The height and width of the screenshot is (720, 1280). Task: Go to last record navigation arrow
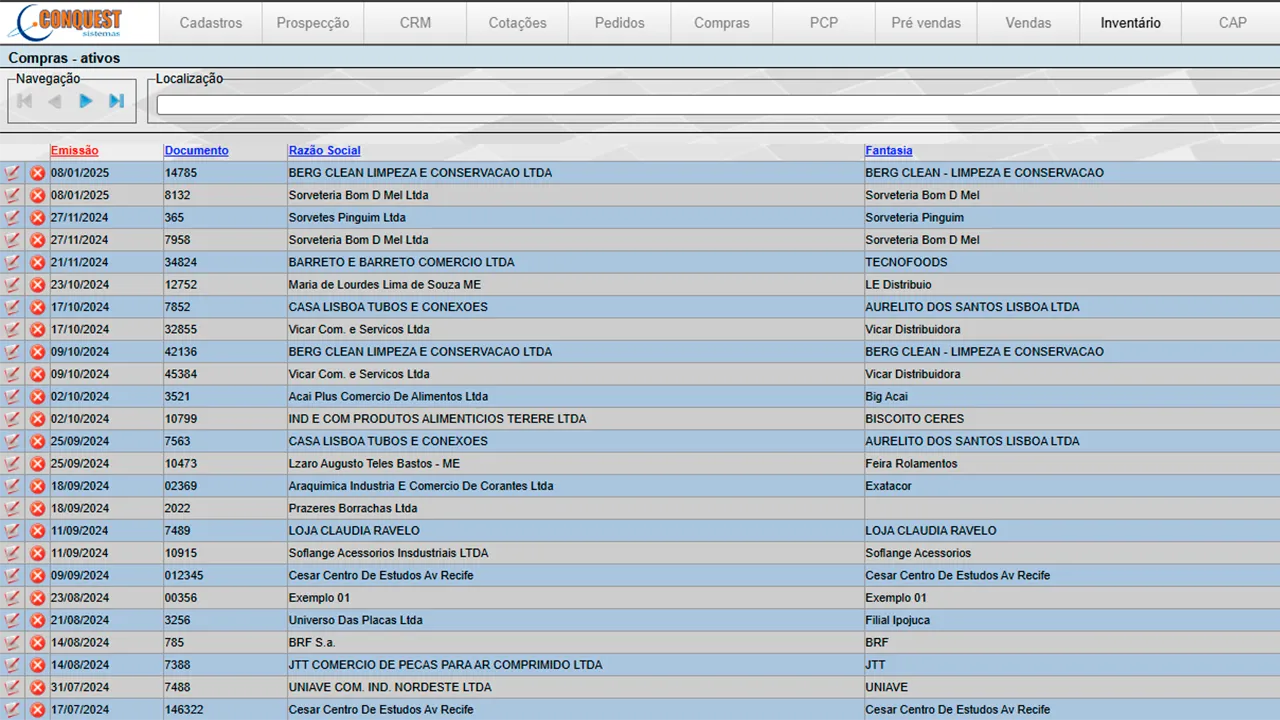(117, 101)
